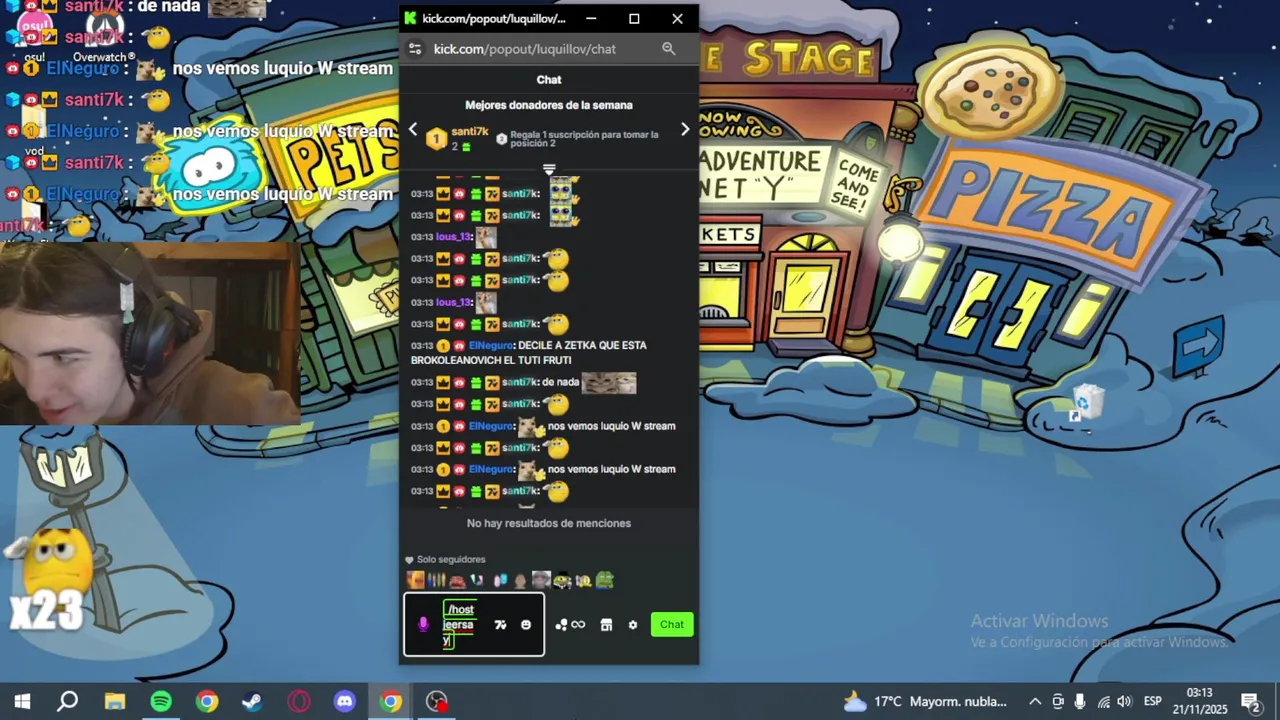Select the grey monkey quick emote
The height and width of the screenshot is (720, 1280).
click(541, 580)
